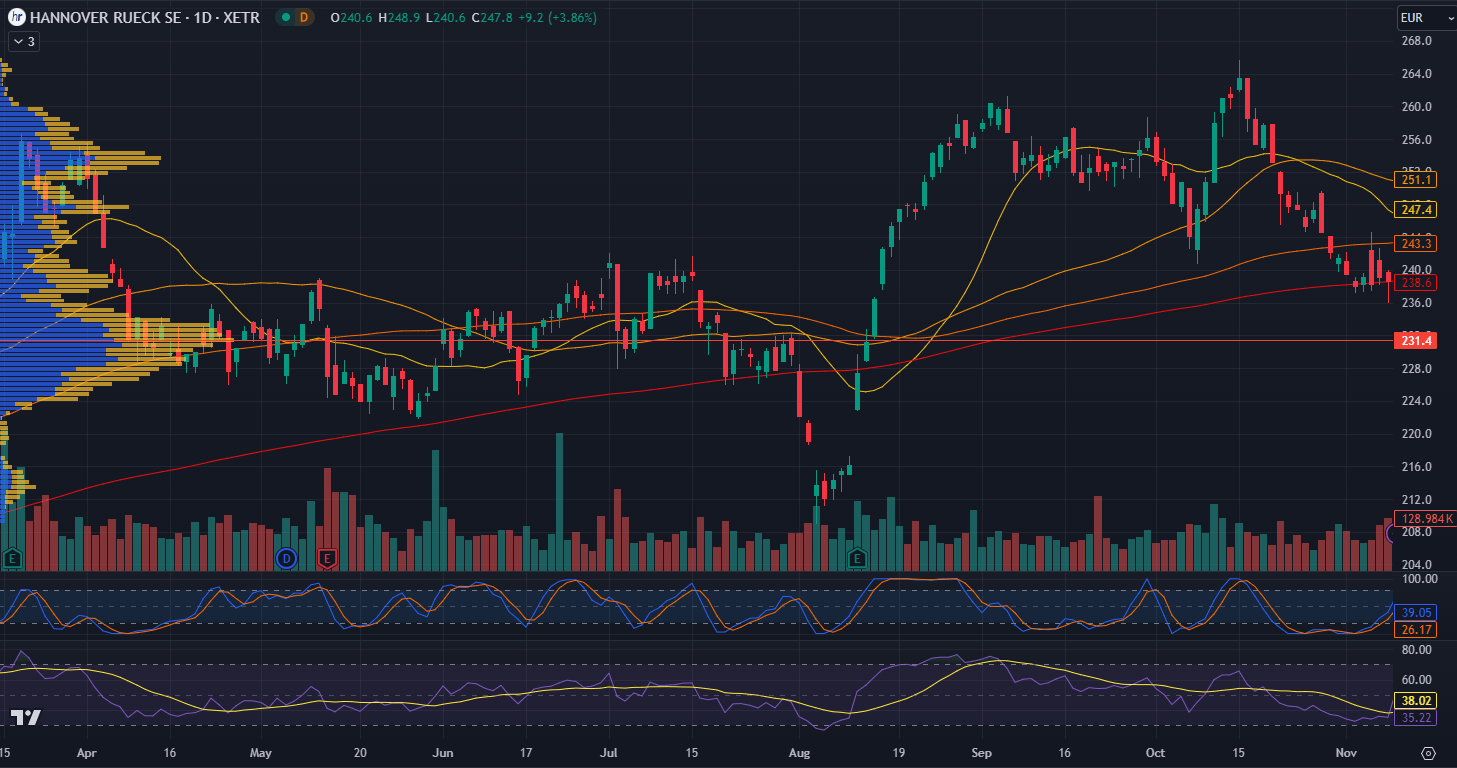Click the 100.00 stochastic scale label

[1420, 579]
